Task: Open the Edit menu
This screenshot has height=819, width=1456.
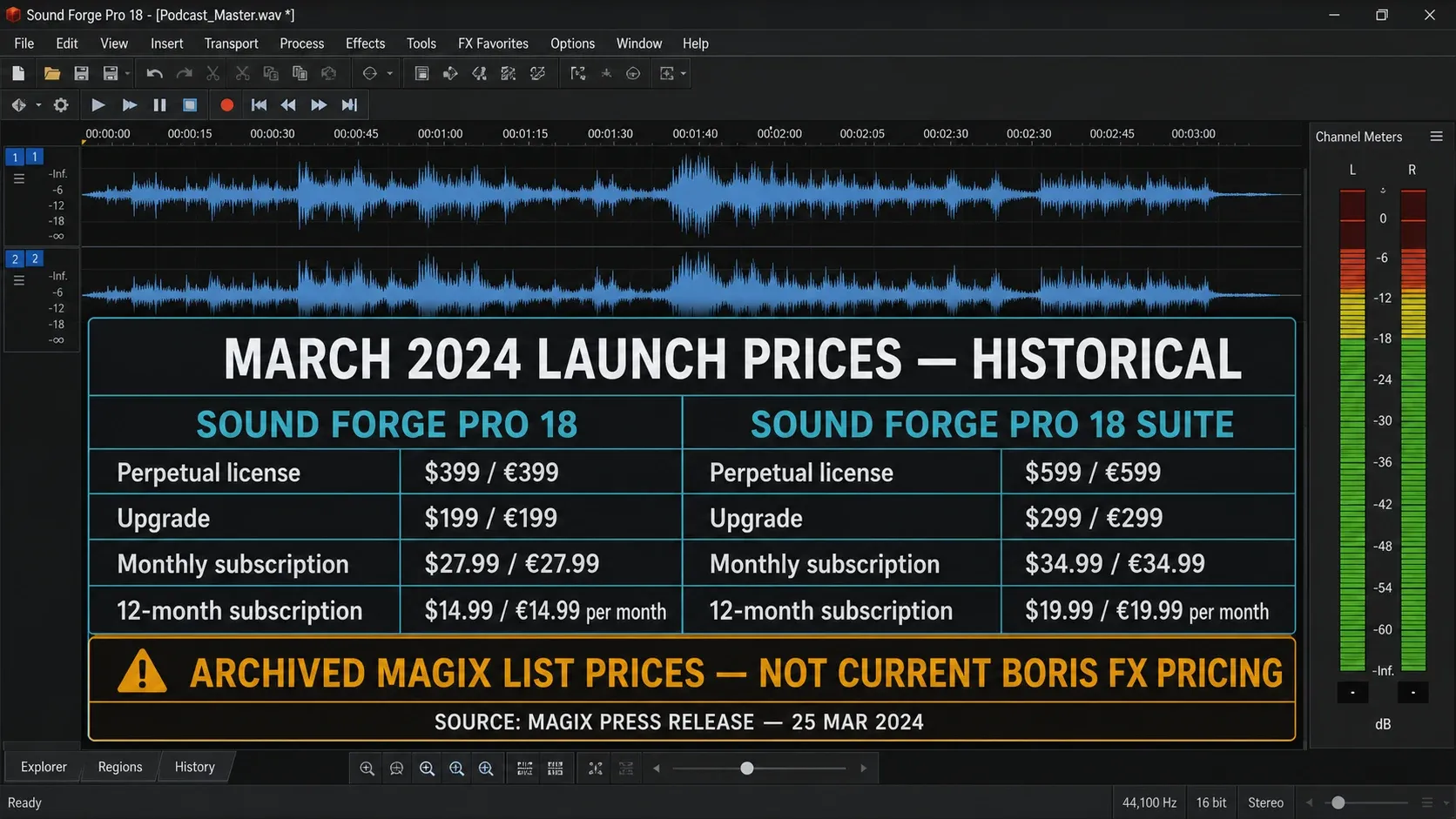Action: click(x=67, y=44)
